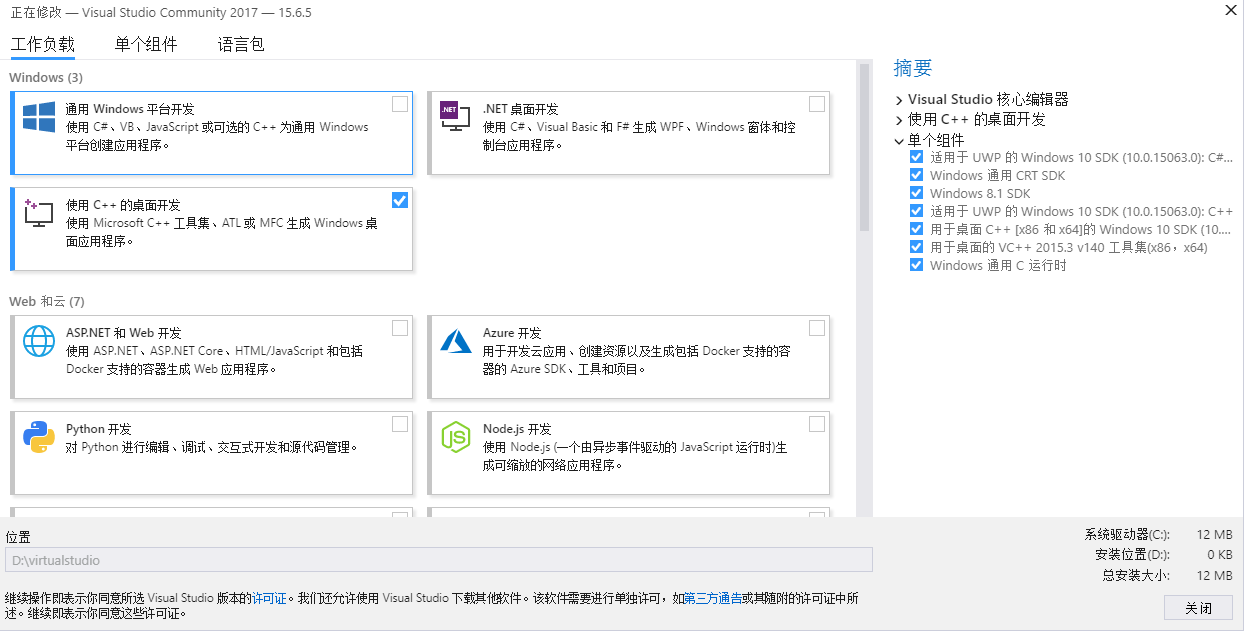This screenshot has width=1244, height=631.
Task: Check the 通用 Windows 平台开发 checkbox
Action: coord(400,104)
